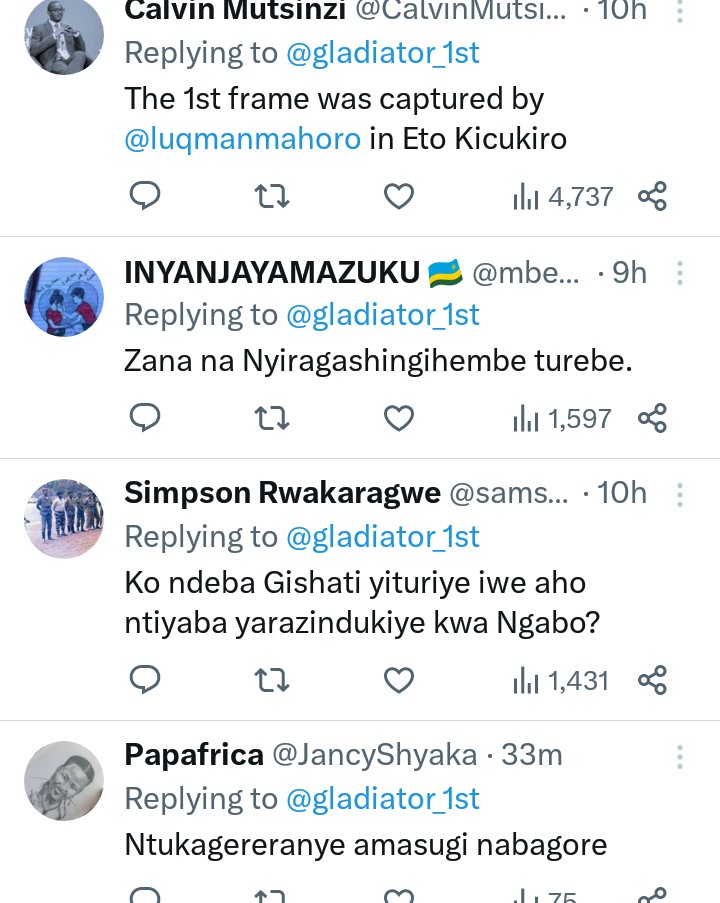The height and width of the screenshot is (903, 720).
Task: Retweet INYANJAYAMAZUKU's reply
Action: (x=272, y=418)
